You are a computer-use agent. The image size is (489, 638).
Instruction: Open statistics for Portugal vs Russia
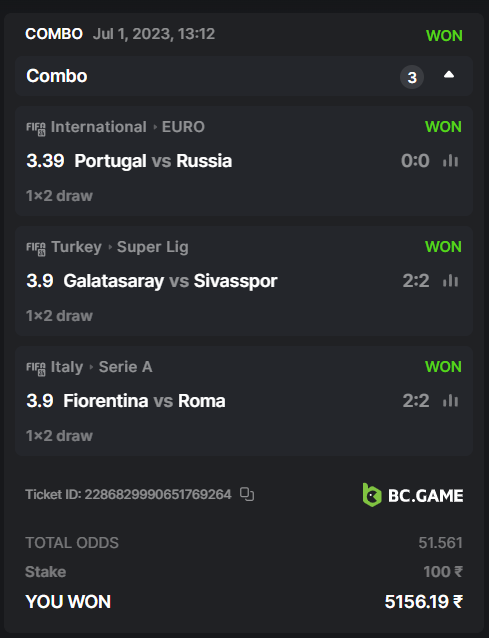(x=450, y=161)
